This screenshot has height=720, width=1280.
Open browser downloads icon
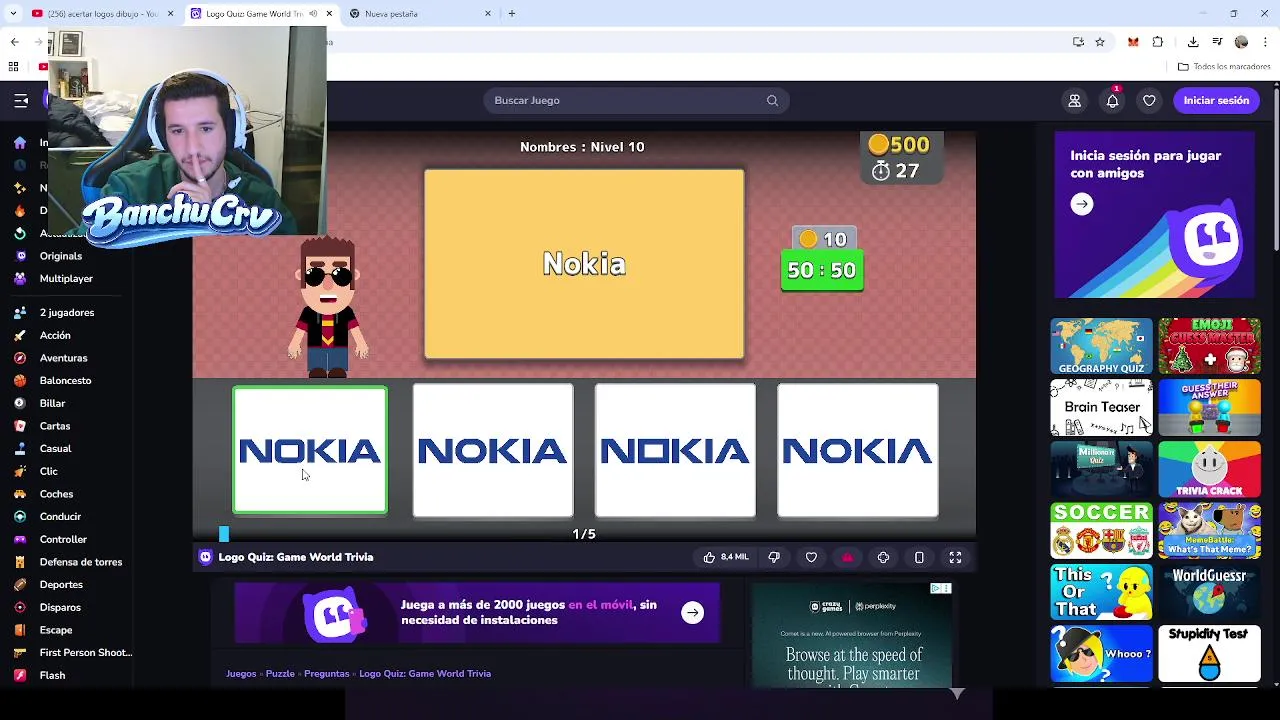(1193, 42)
